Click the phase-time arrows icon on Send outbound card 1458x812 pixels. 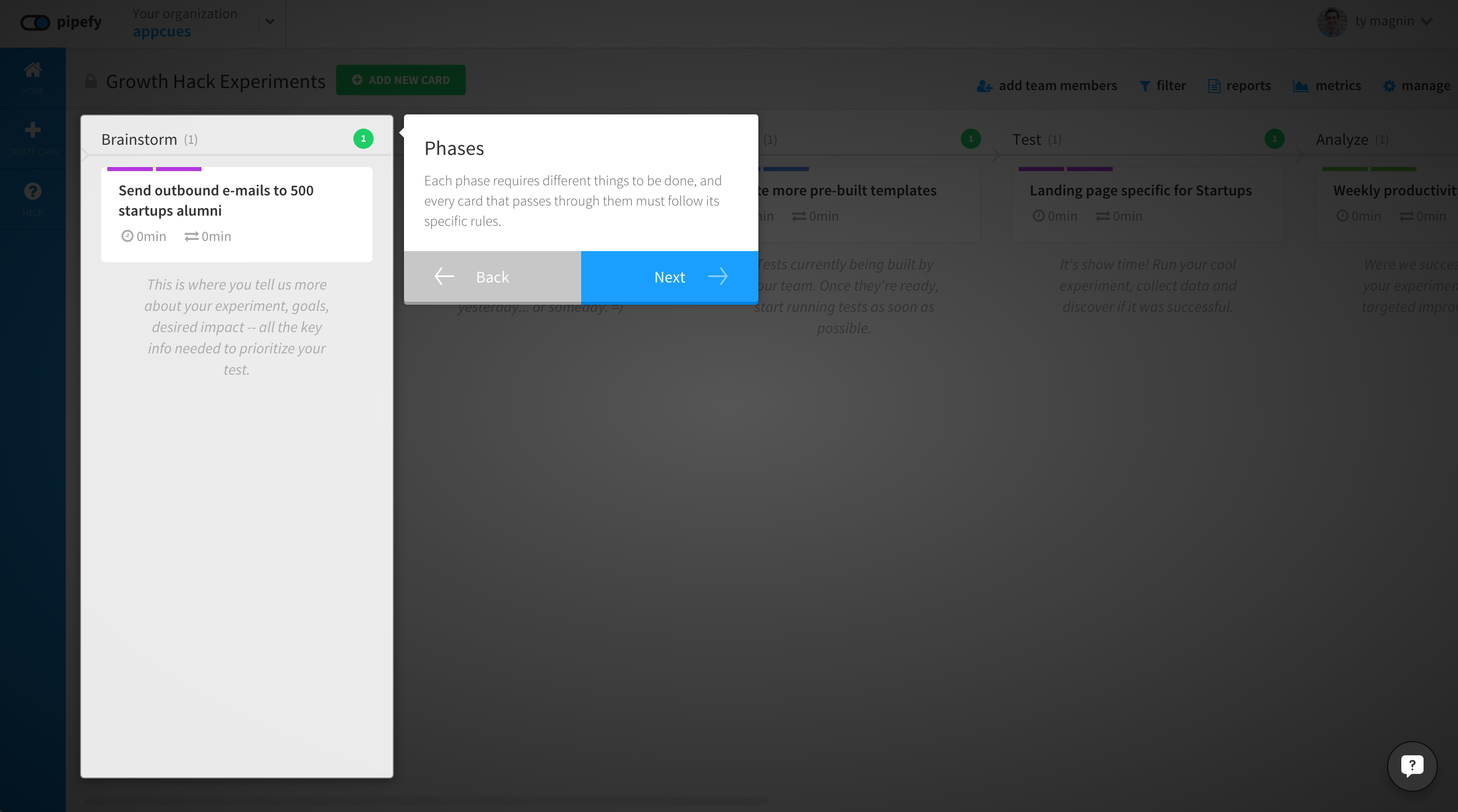[x=191, y=236]
